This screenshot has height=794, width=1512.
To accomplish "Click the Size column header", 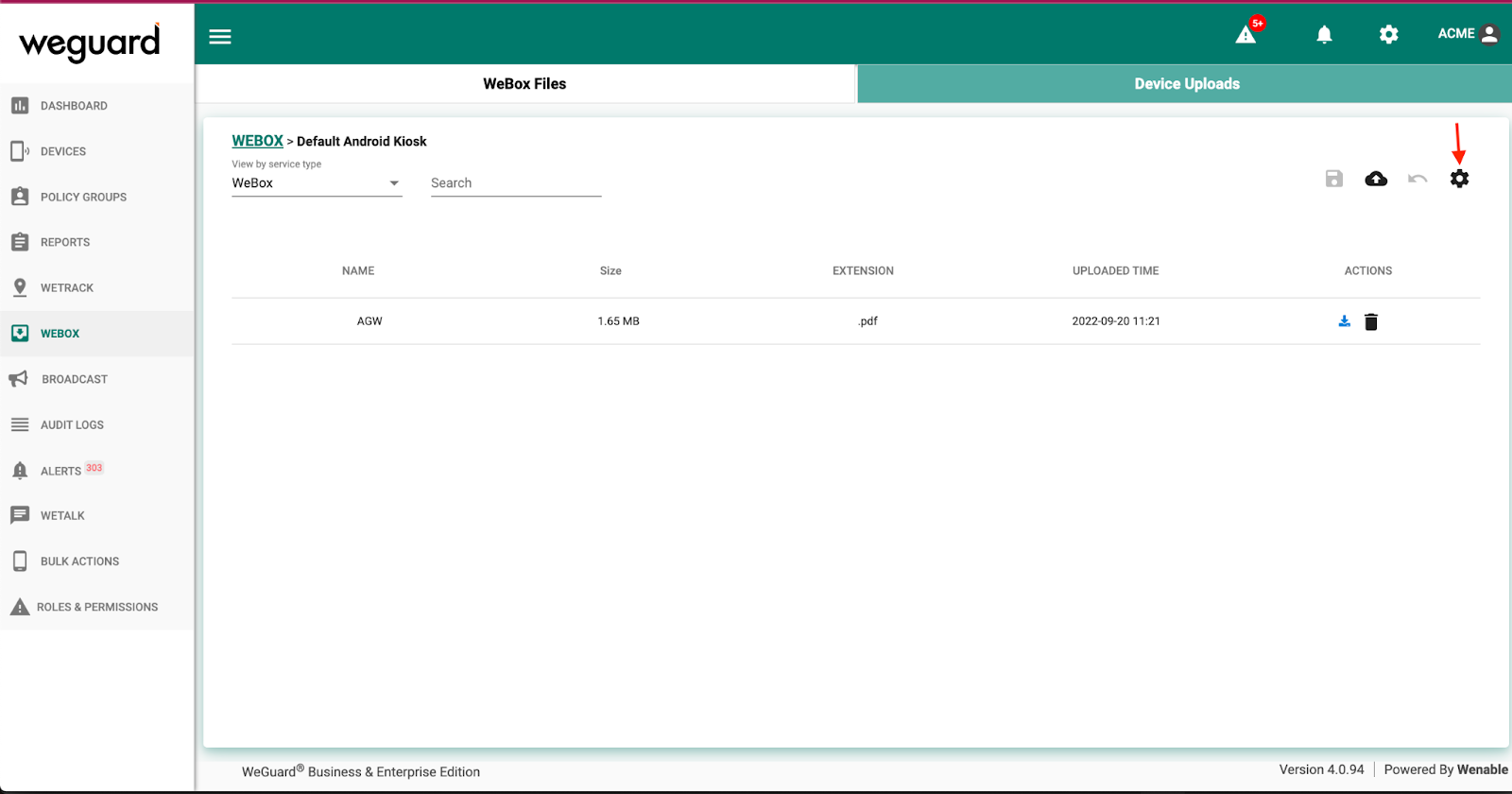I will [x=610, y=270].
